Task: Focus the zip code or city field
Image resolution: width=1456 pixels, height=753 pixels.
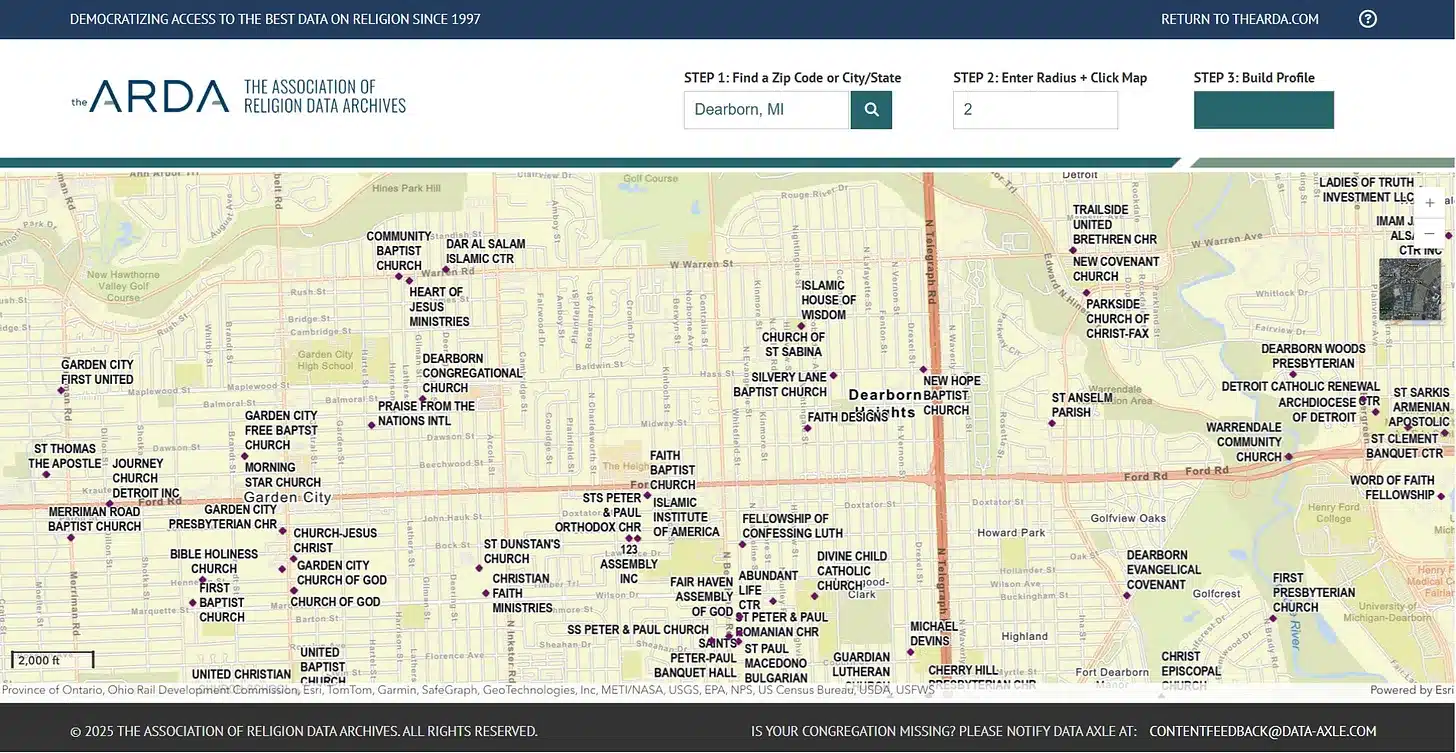Action: pyautogui.click(x=766, y=110)
